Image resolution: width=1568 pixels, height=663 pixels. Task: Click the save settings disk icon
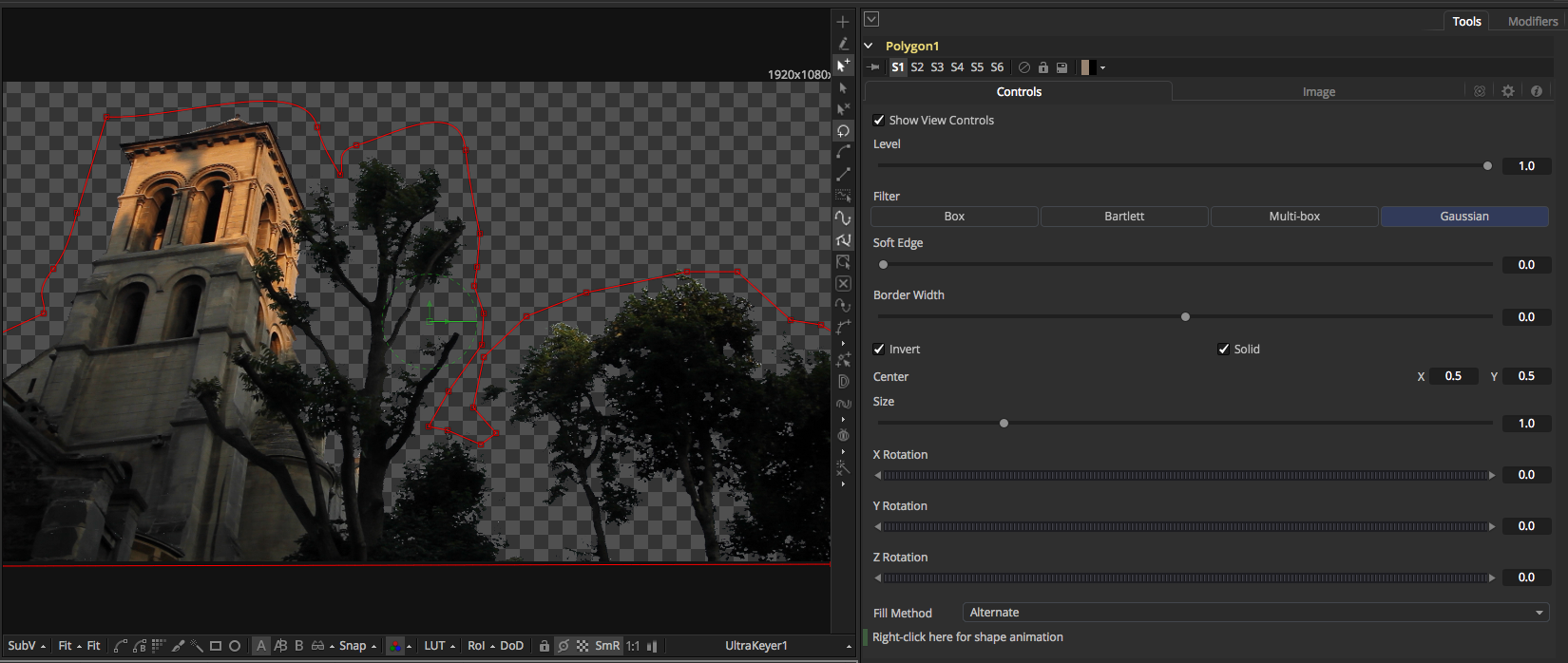click(x=1062, y=67)
